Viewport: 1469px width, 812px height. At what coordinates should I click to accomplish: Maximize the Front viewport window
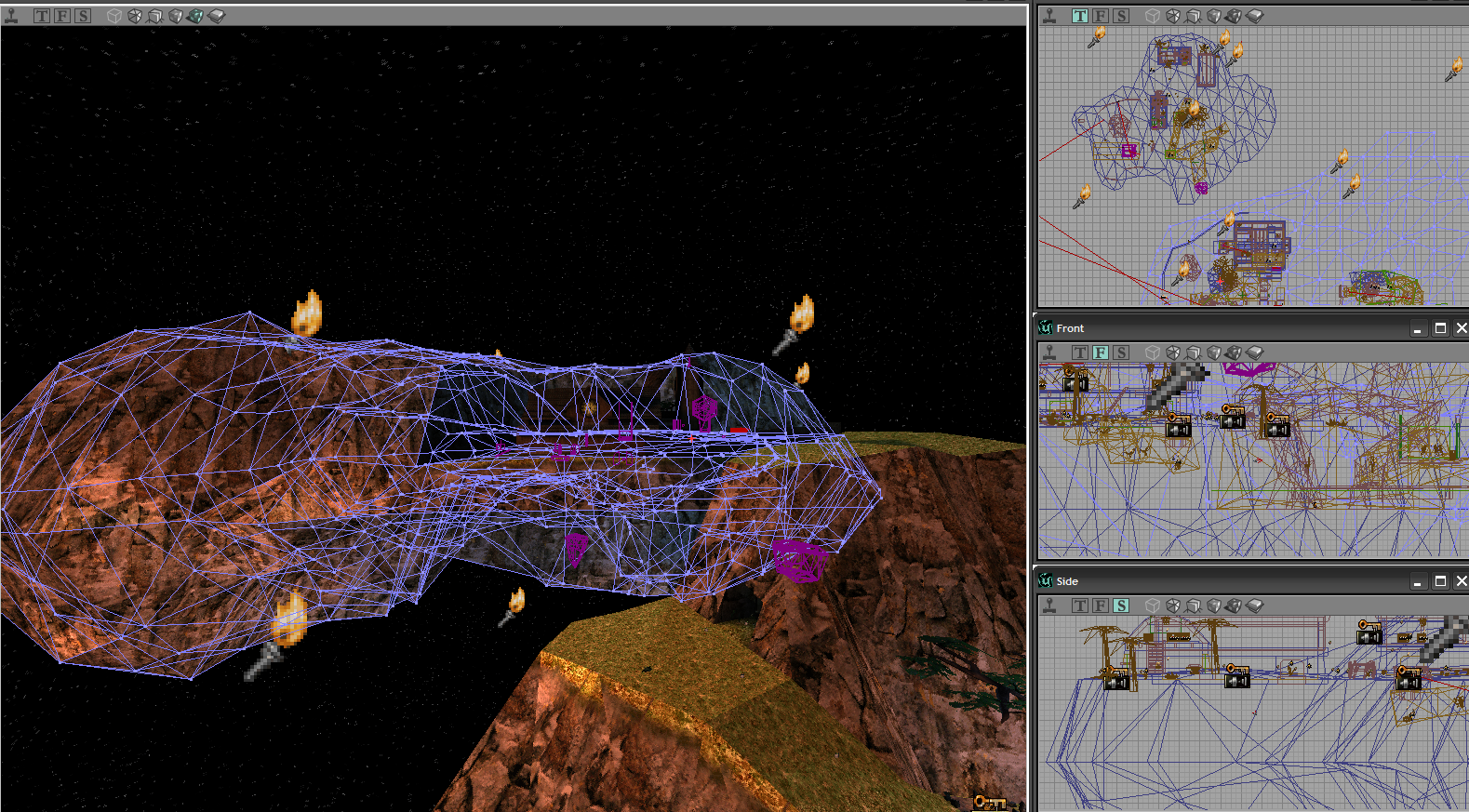point(1440,328)
